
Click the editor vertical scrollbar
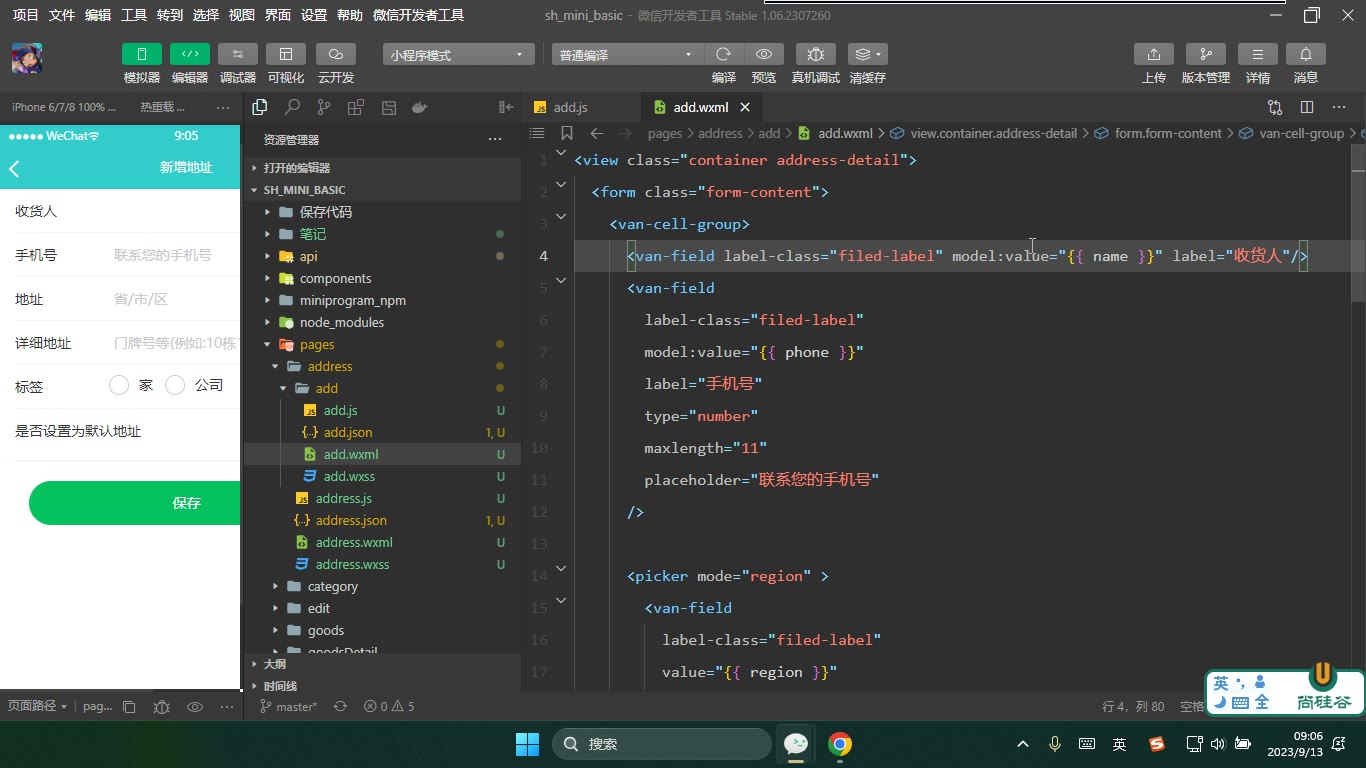1357,222
